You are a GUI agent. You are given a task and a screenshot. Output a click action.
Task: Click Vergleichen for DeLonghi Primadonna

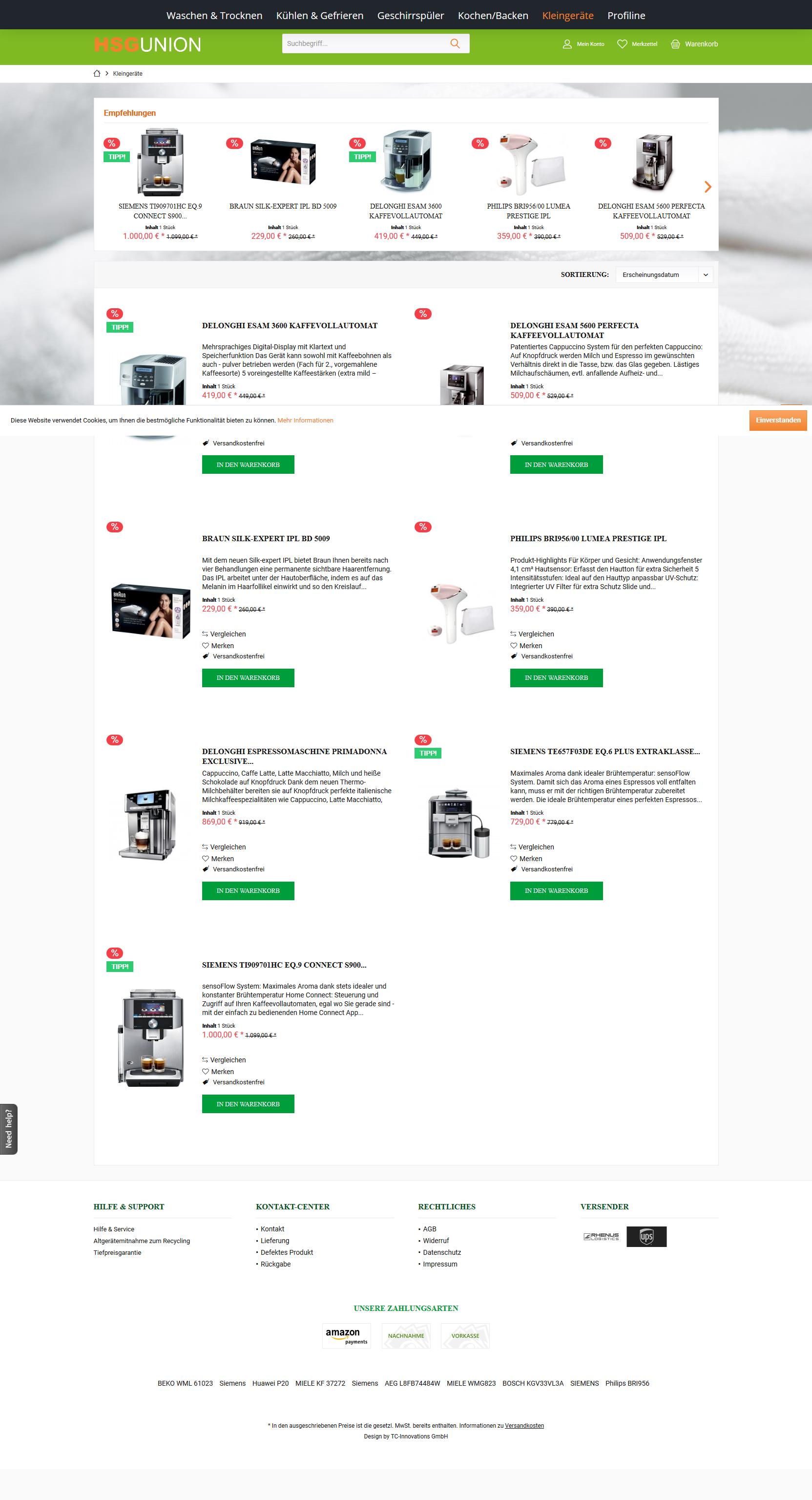[224, 847]
